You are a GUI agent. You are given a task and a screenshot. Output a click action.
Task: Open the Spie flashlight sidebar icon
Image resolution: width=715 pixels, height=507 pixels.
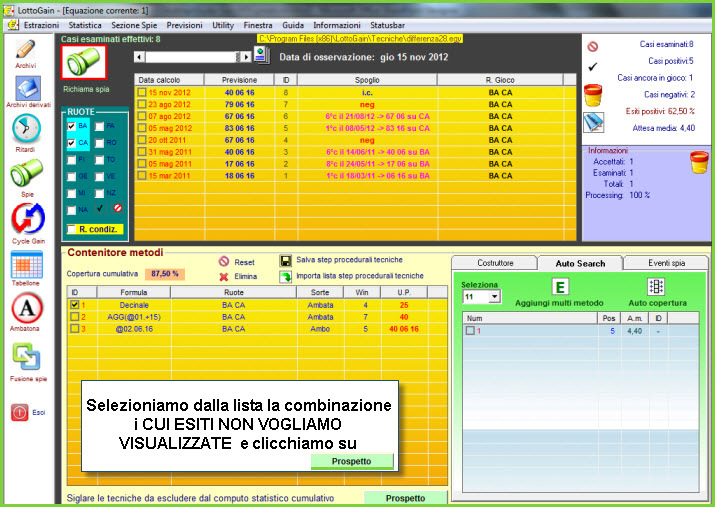click(26, 173)
